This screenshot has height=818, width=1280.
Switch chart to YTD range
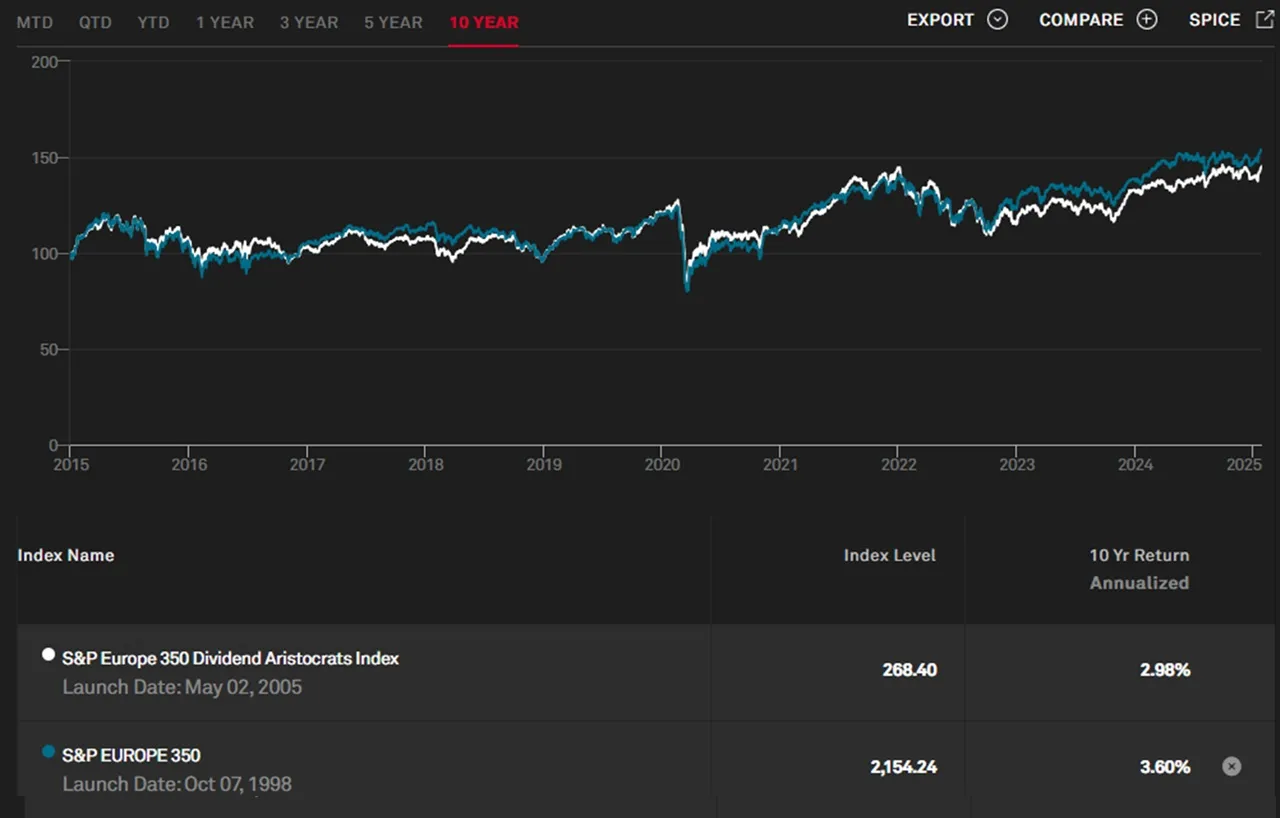click(x=154, y=22)
